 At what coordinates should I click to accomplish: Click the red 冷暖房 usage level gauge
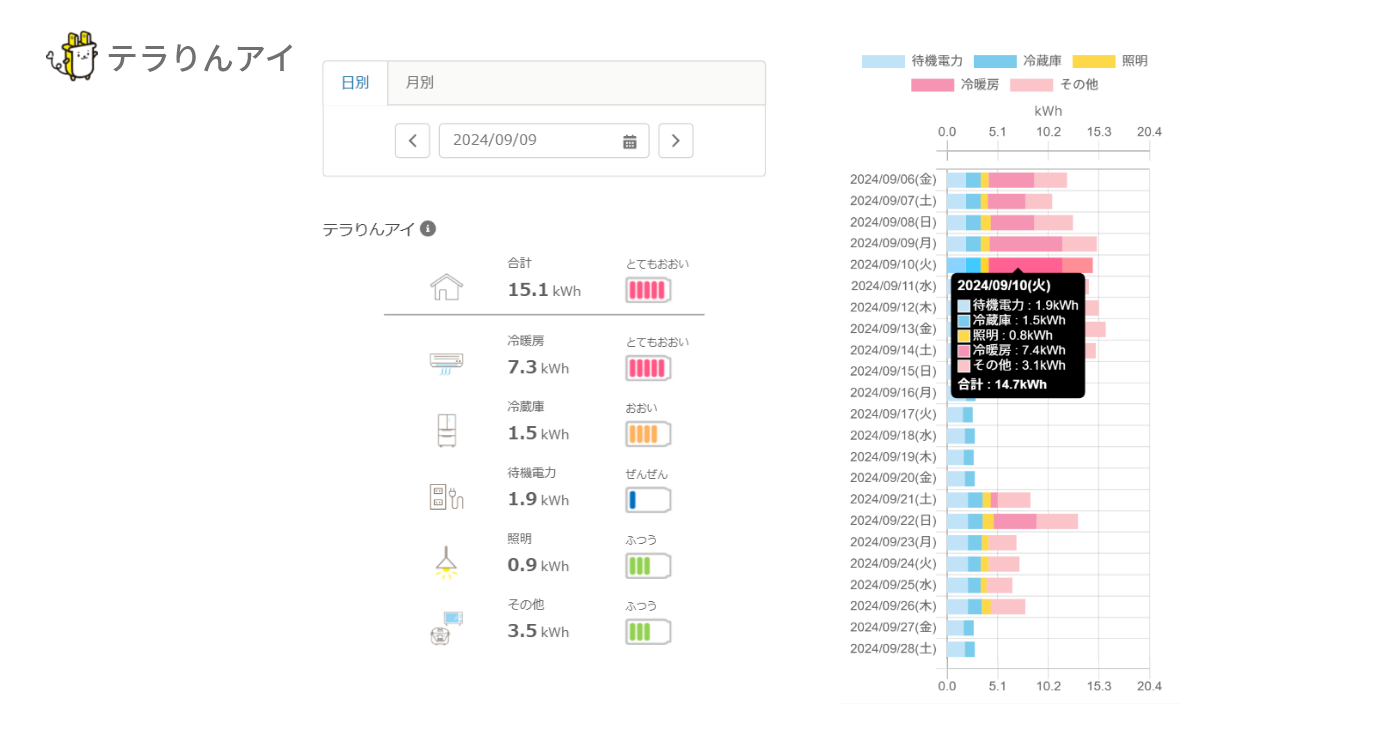tap(648, 368)
